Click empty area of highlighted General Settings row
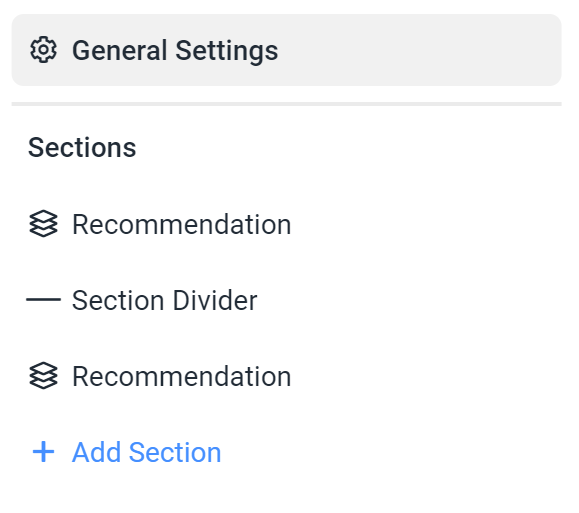Screen dimensions: 579x513 417,50
